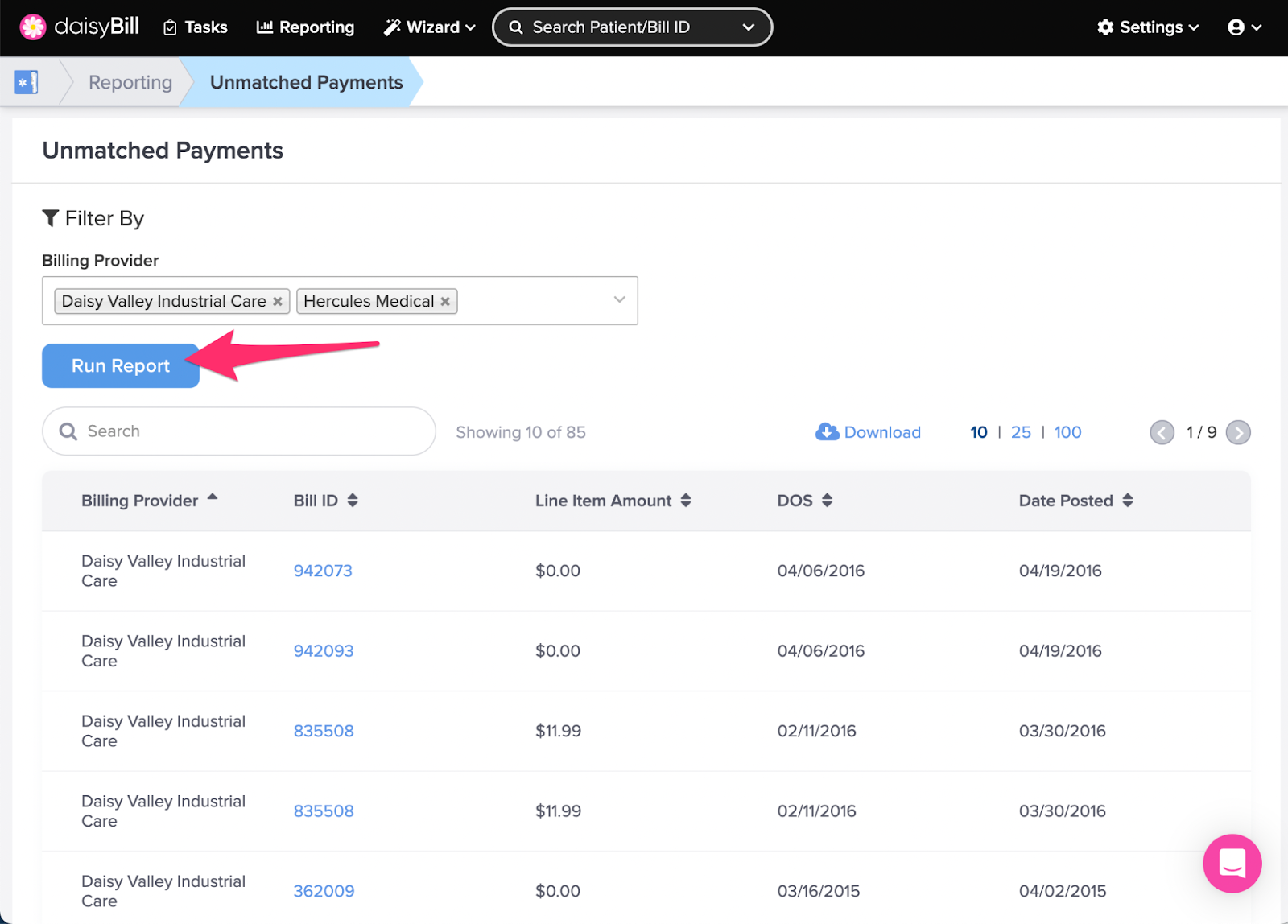Go to the Reporting breadcrumb
The image size is (1288, 924).
pyautogui.click(x=130, y=82)
